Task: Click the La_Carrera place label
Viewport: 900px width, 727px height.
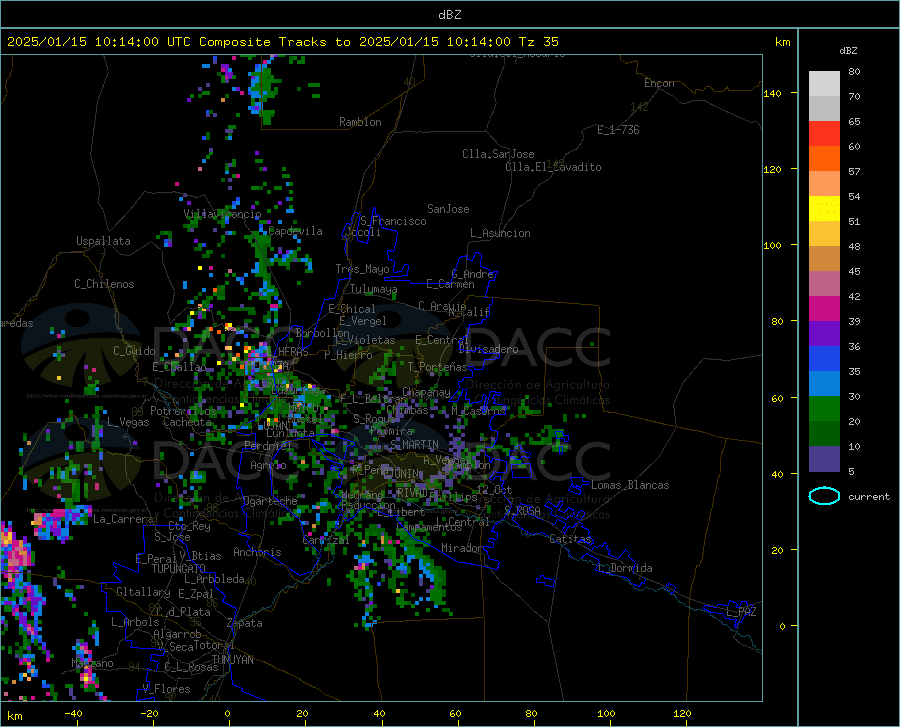Action: click(123, 519)
